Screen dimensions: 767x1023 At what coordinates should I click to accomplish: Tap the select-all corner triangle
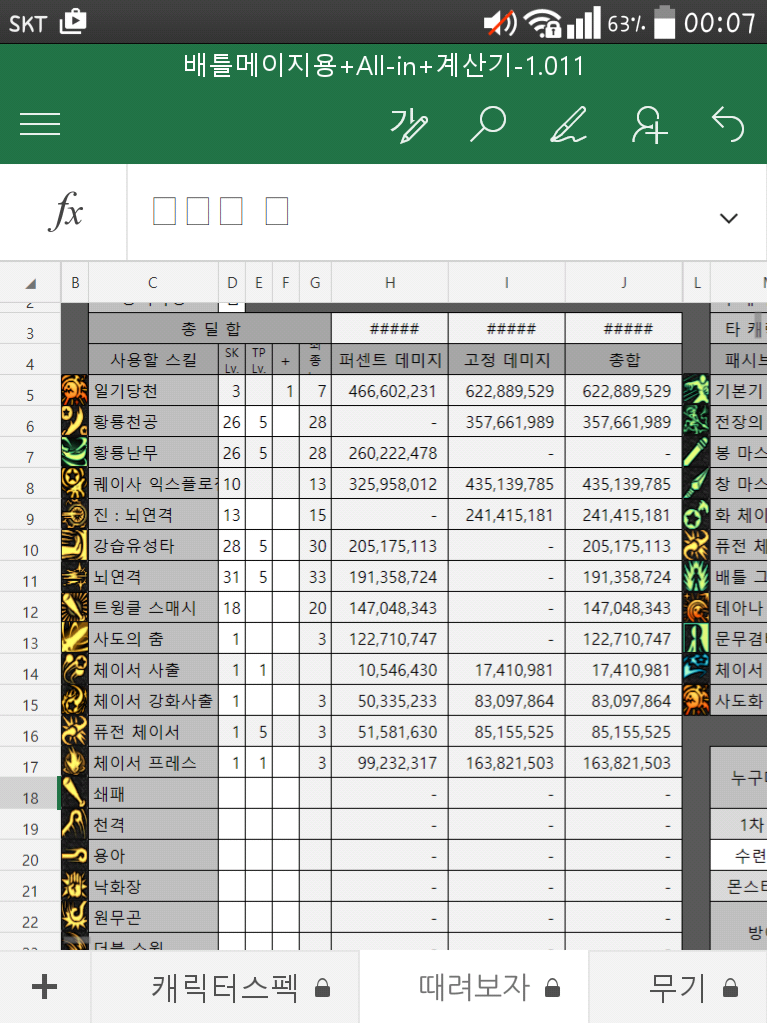[30, 284]
